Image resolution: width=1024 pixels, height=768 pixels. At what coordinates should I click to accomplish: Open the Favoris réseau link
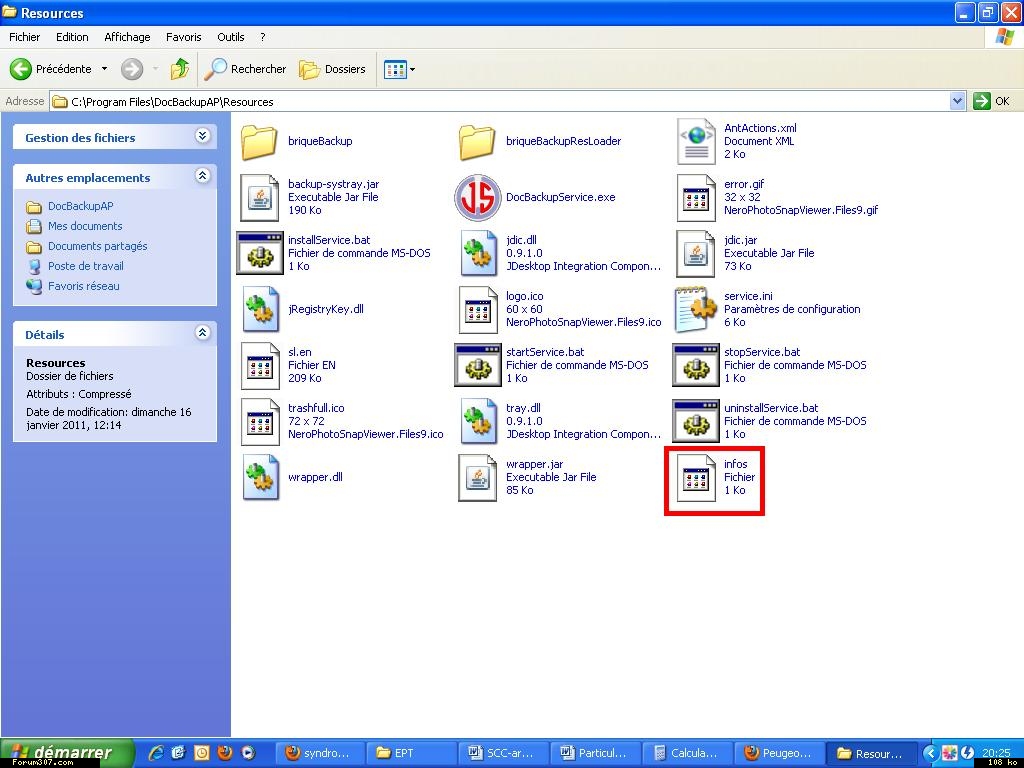pyautogui.click(x=84, y=286)
